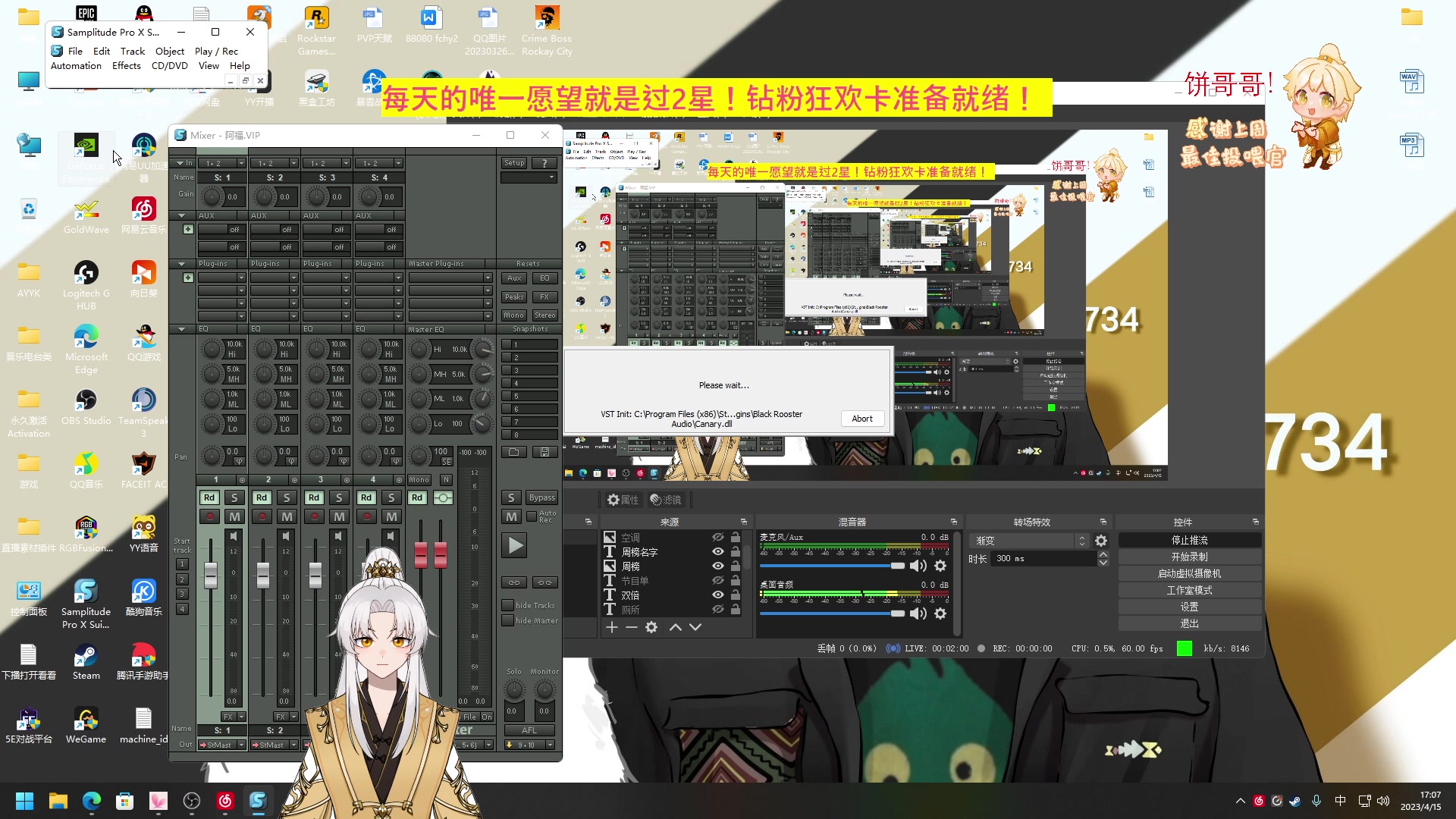Image resolution: width=1456 pixels, height=819 pixels.
Task: Click 停止推流 button in OBS
Action: click(1189, 540)
